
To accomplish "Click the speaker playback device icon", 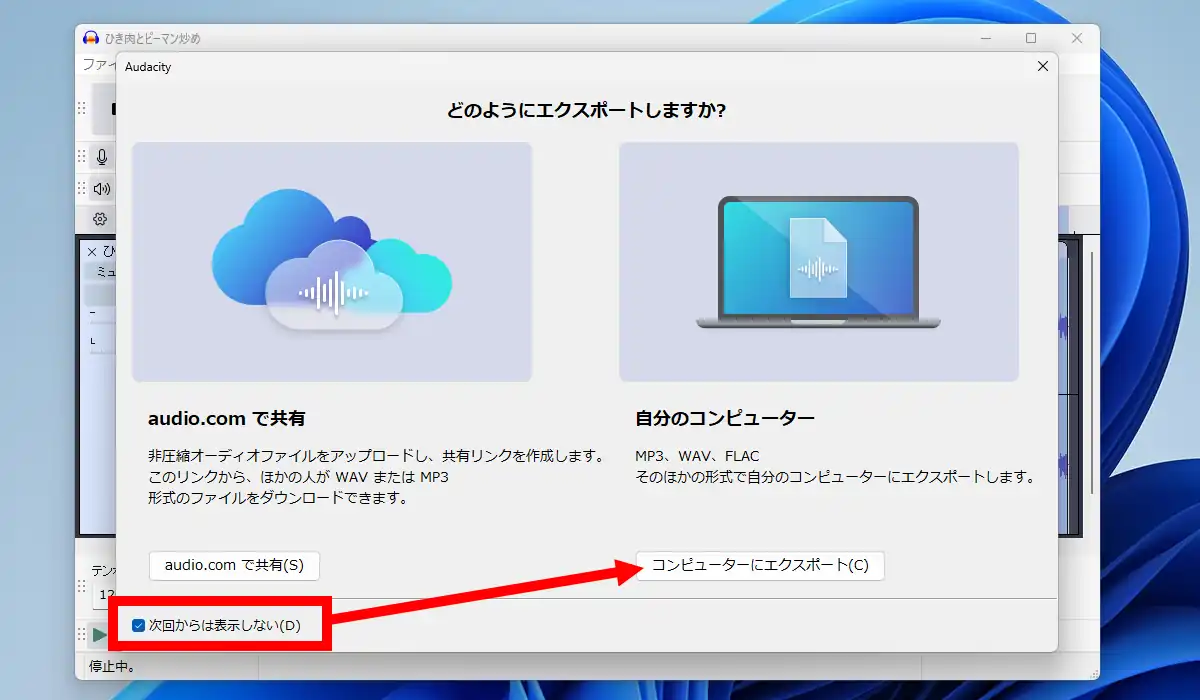I will click(x=101, y=188).
